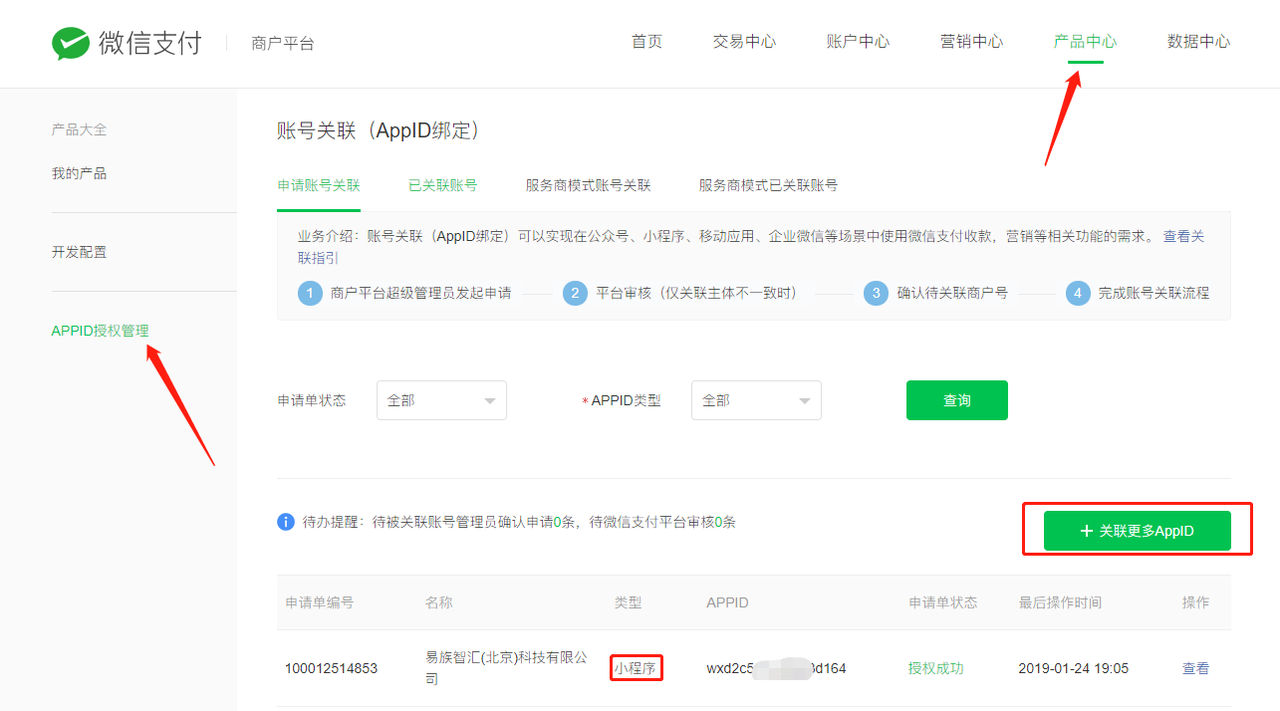Click step 1 circle icon 商户平台超级管理员发起申请

click(x=310, y=293)
